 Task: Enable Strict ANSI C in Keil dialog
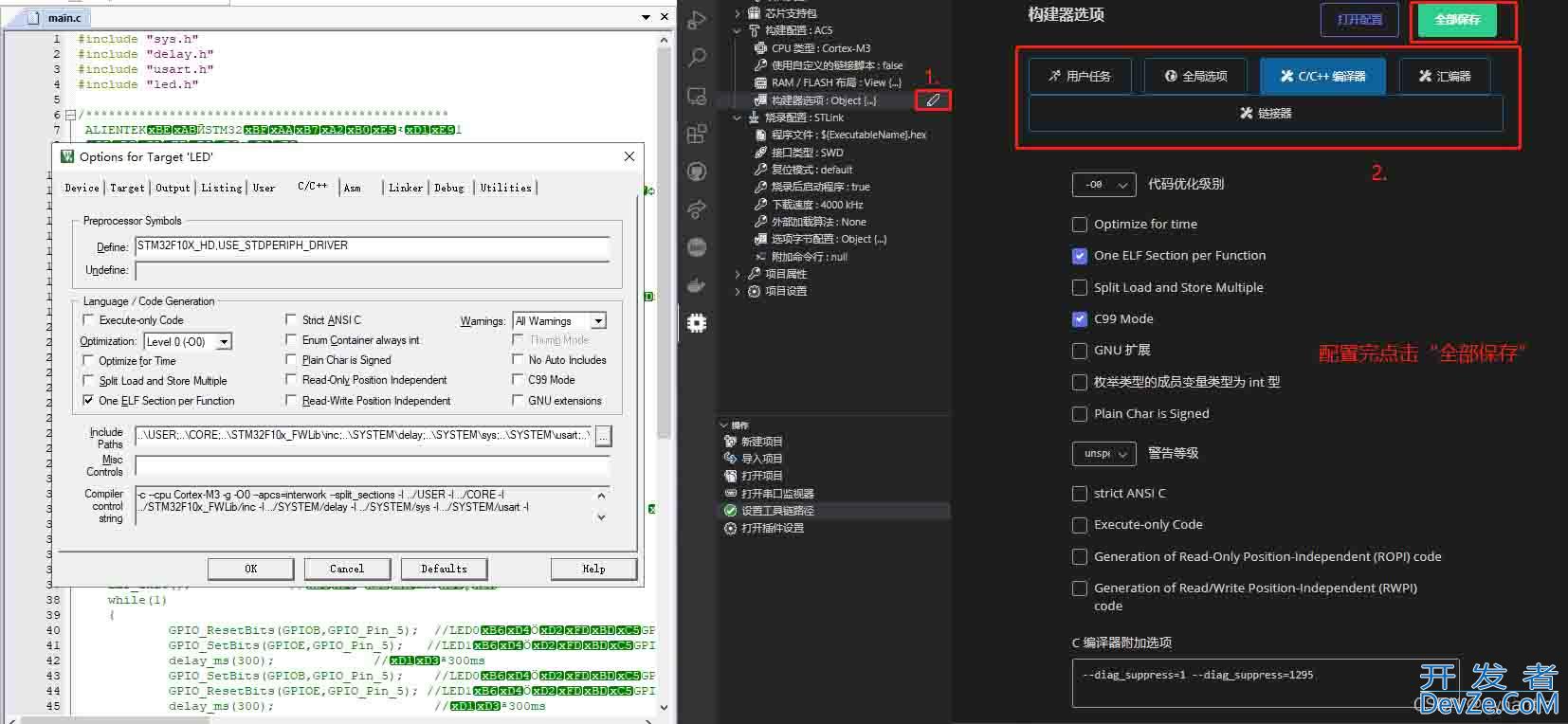(291, 319)
